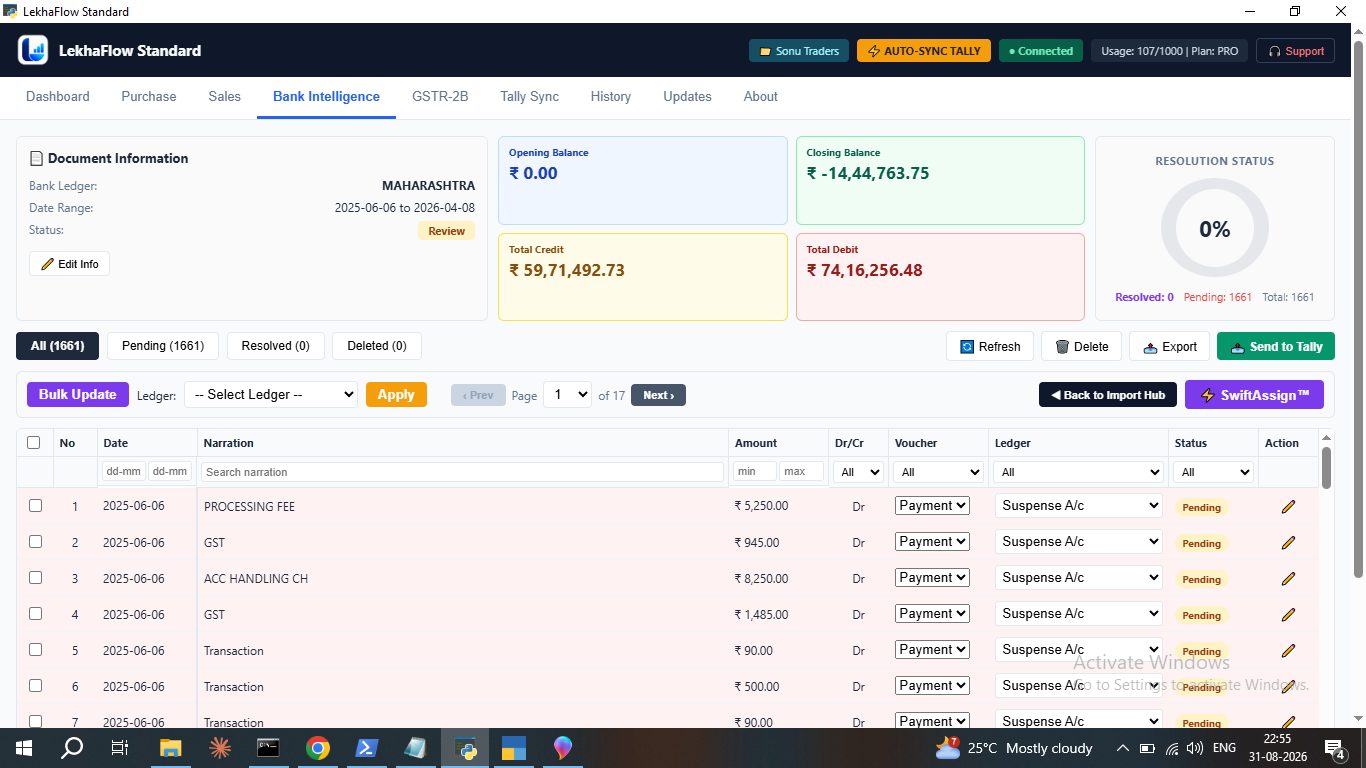Launch Chrome from the taskbar

[x=318, y=748]
